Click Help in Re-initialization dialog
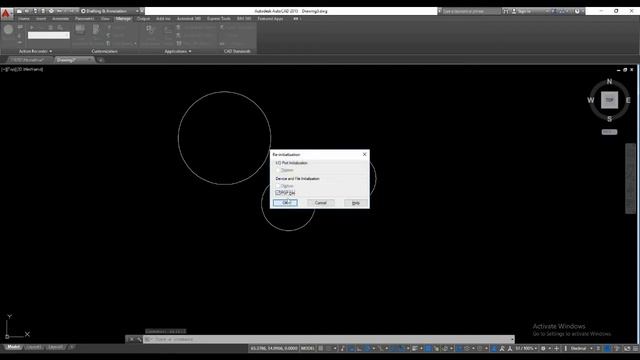640x360 pixels. (x=356, y=203)
